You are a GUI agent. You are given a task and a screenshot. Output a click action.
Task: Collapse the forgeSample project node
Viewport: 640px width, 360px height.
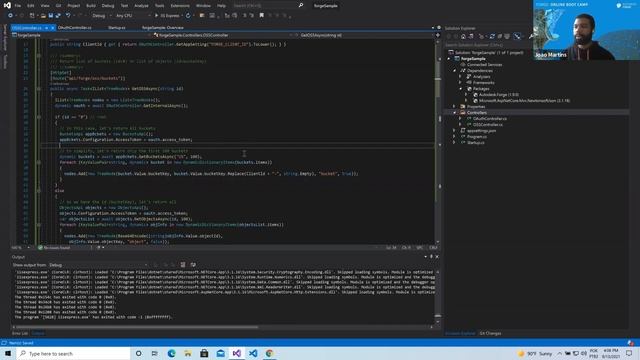coord(449,59)
